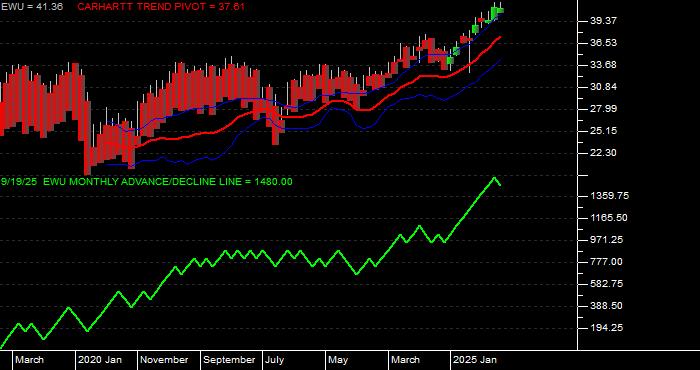Click the 33.68 price axis value
This screenshot has height=370, width=700.
(x=604, y=65)
